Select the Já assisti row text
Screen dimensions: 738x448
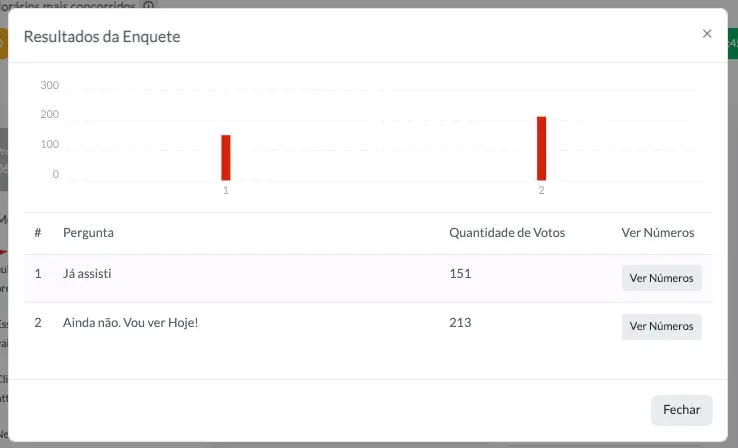(87, 274)
